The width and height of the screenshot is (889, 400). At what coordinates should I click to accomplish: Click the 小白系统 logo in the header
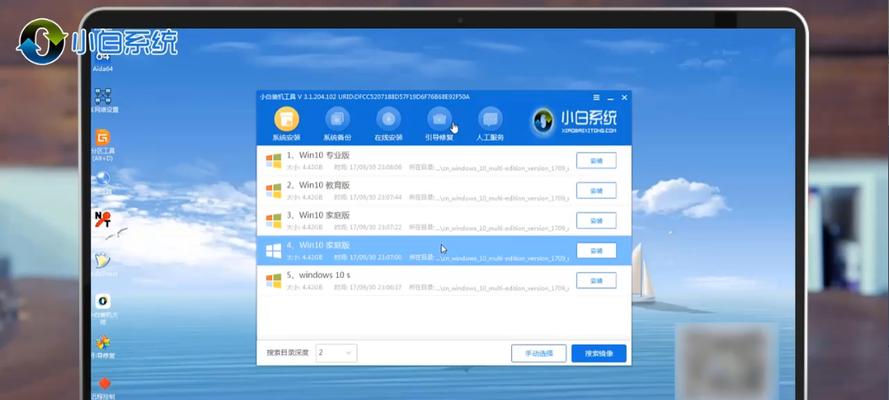pos(574,122)
